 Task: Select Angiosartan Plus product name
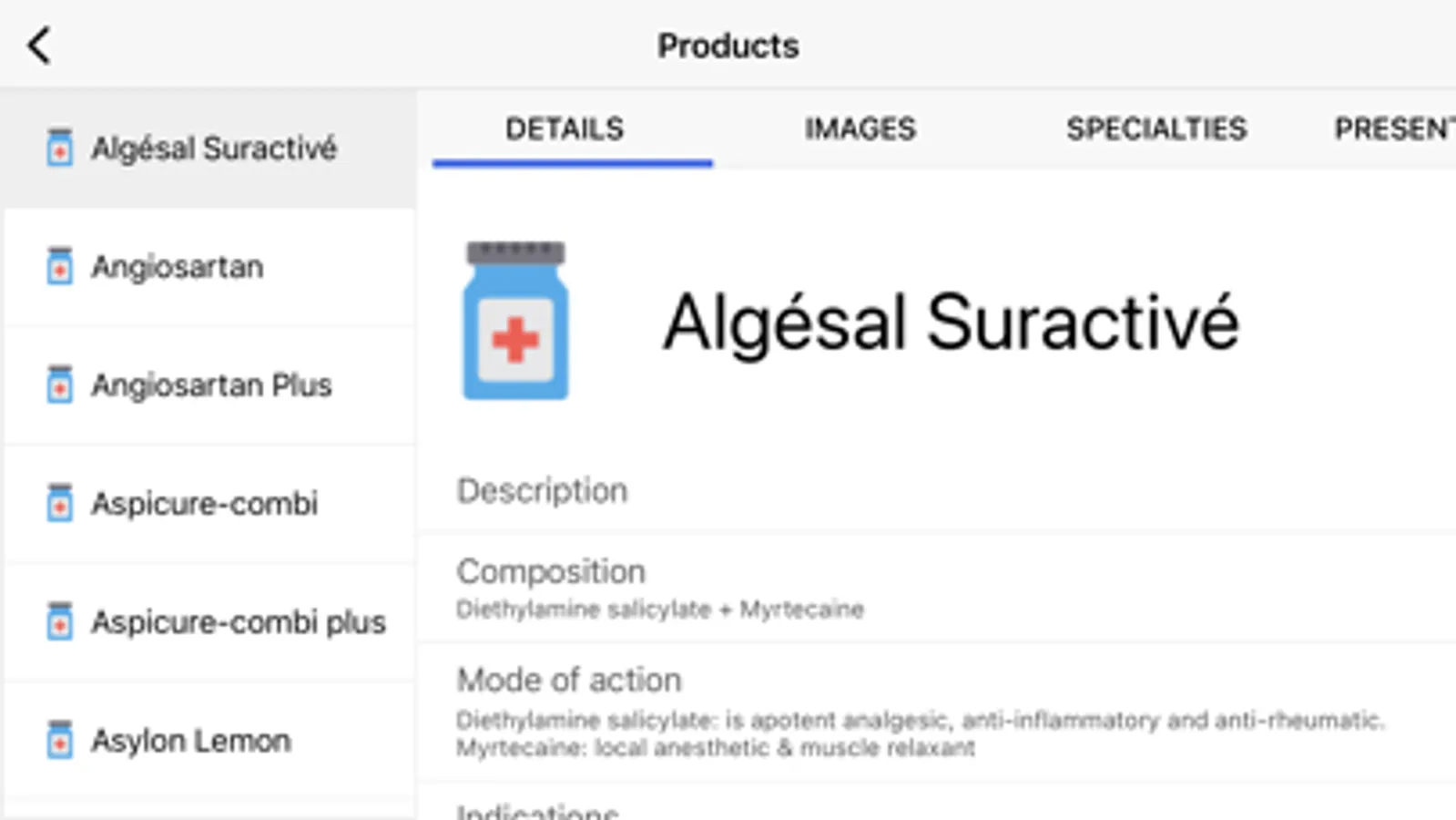pos(211,385)
